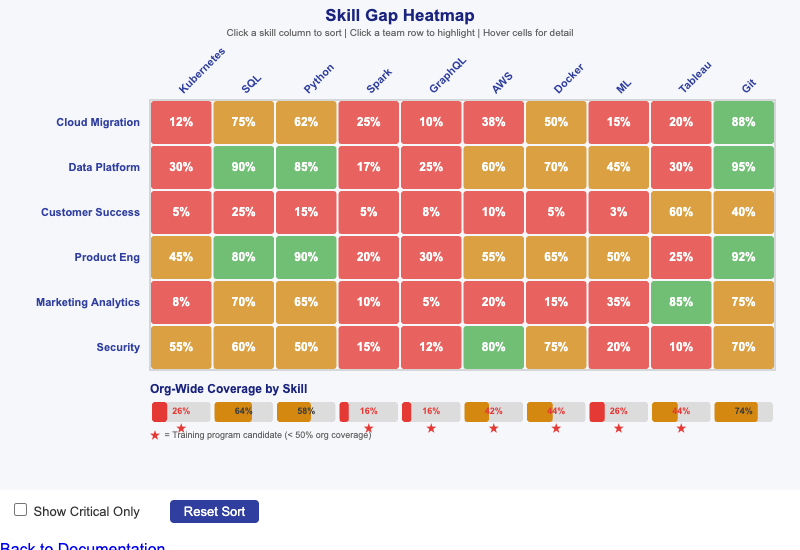Viewport: 800px width, 550px height.
Task: Click the star below the Spark coverage bar
Action: [x=369, y=428]
